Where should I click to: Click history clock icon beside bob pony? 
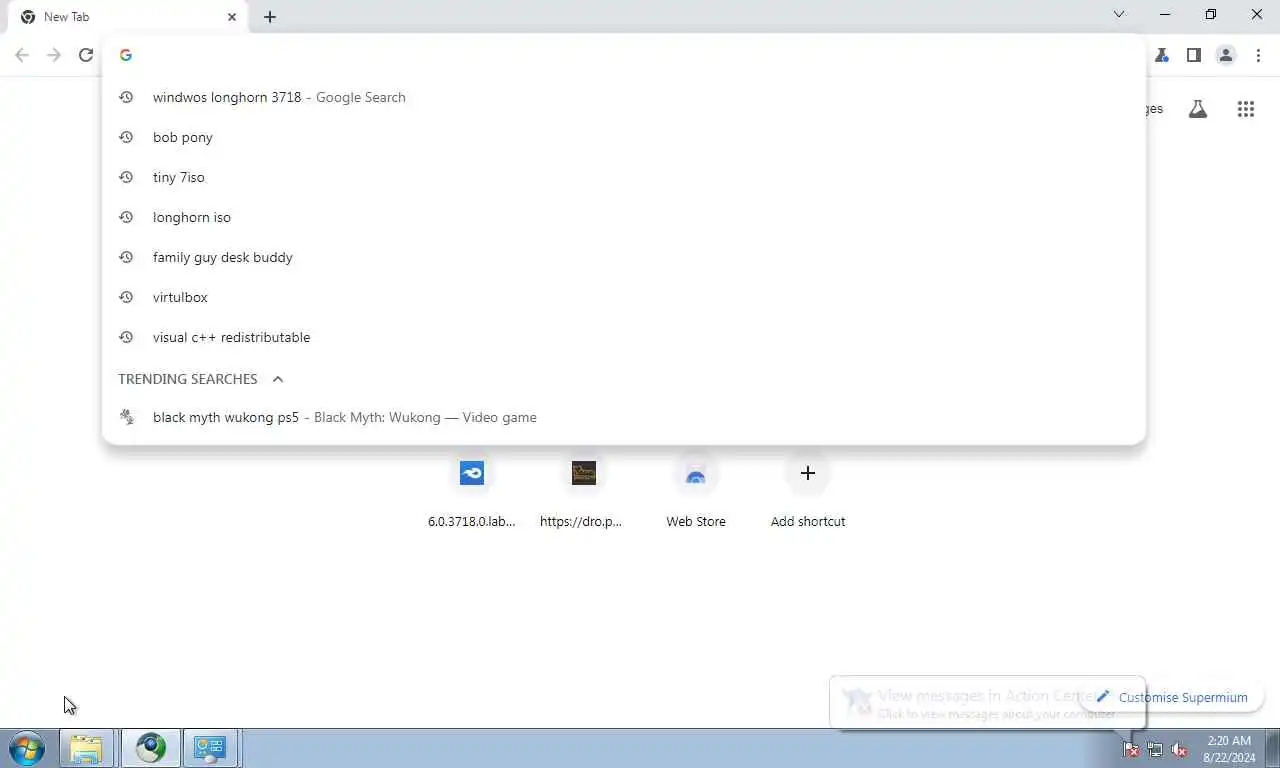pos(126,137)
